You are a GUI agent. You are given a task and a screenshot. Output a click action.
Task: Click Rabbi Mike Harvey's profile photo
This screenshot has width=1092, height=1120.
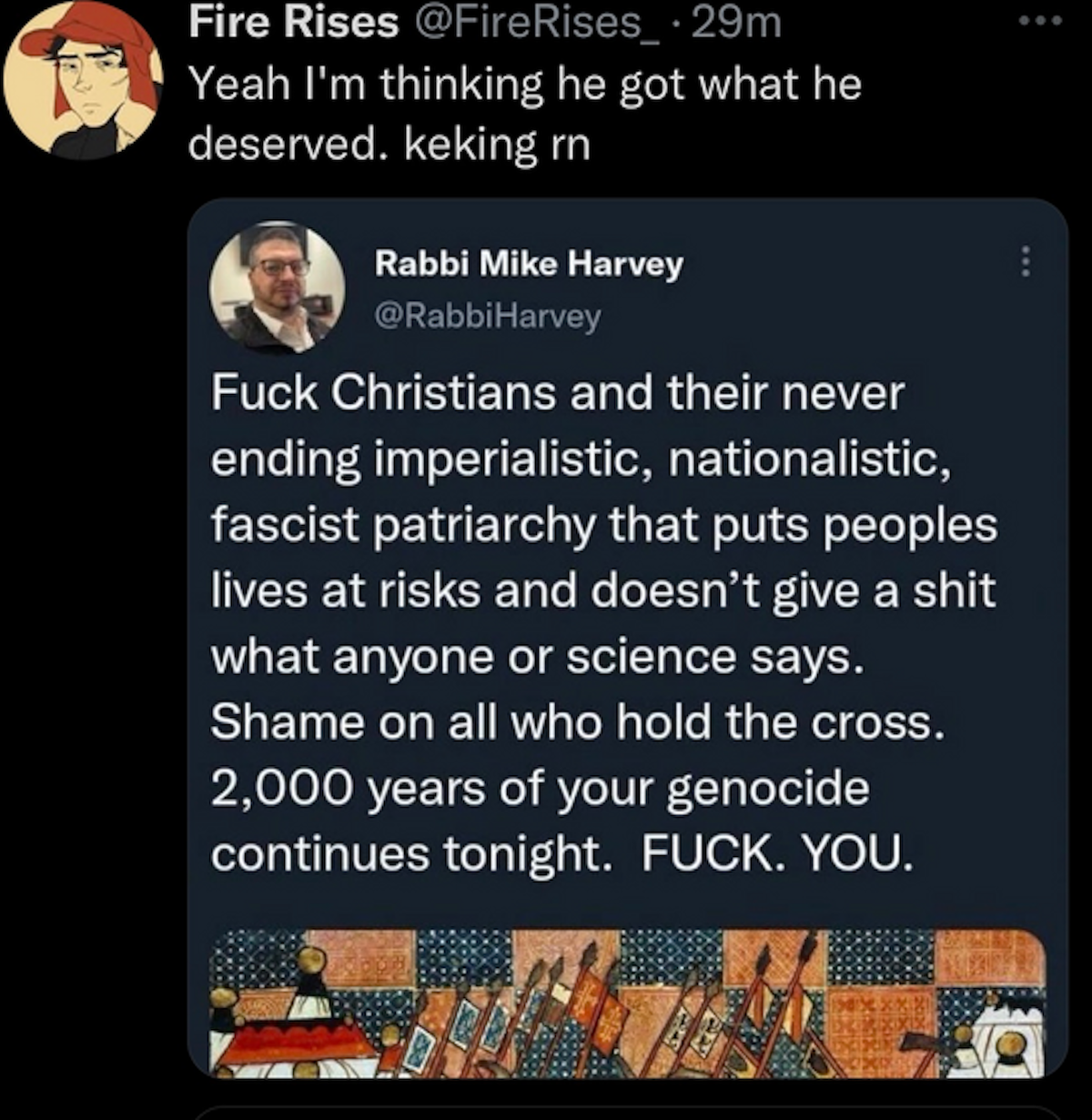[x=278, y=287]
